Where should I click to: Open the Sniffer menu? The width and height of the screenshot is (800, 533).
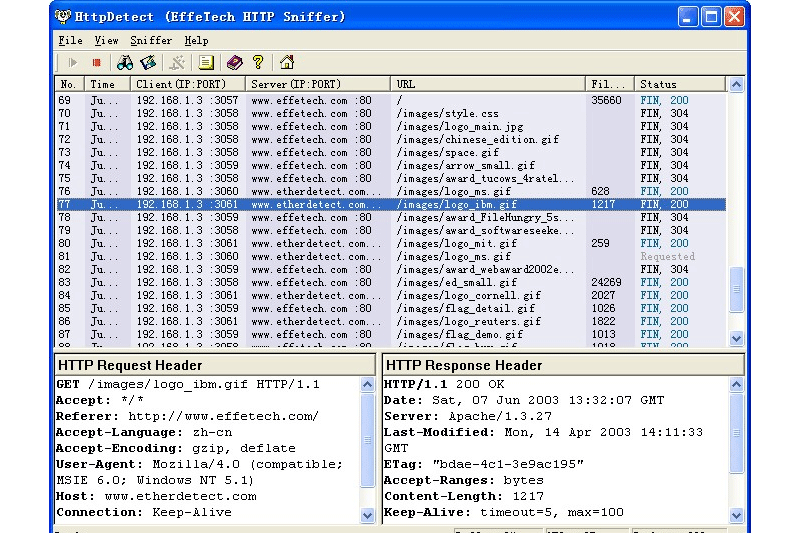(x=151, y=41)
